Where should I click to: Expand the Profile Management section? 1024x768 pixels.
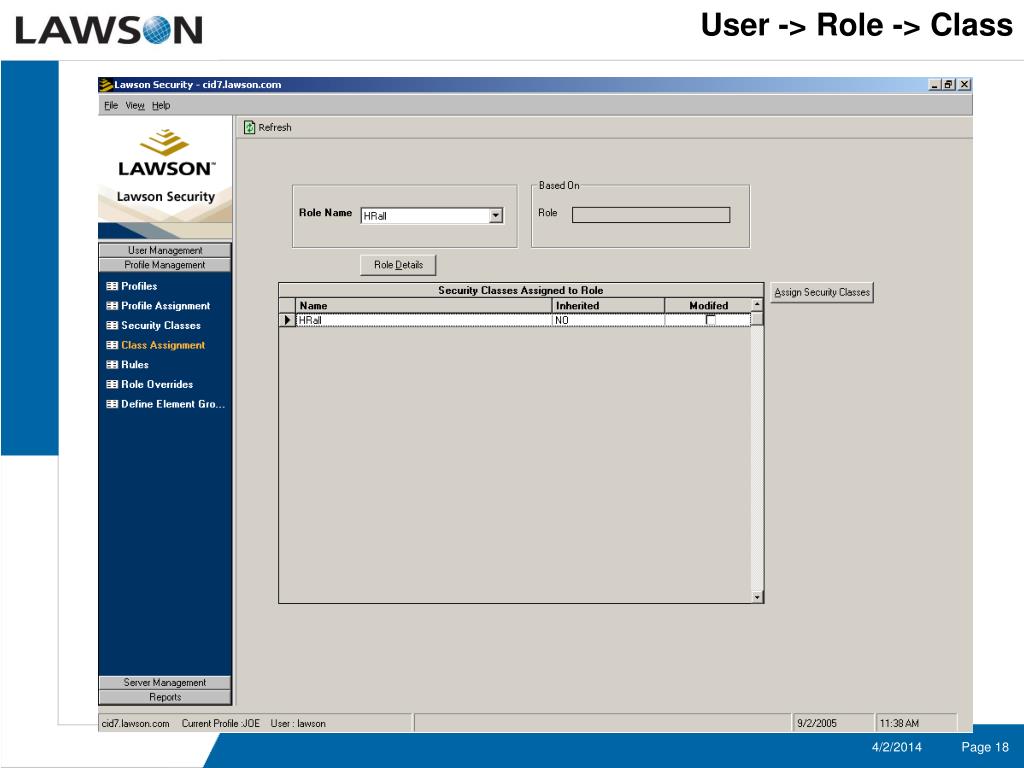165,264
